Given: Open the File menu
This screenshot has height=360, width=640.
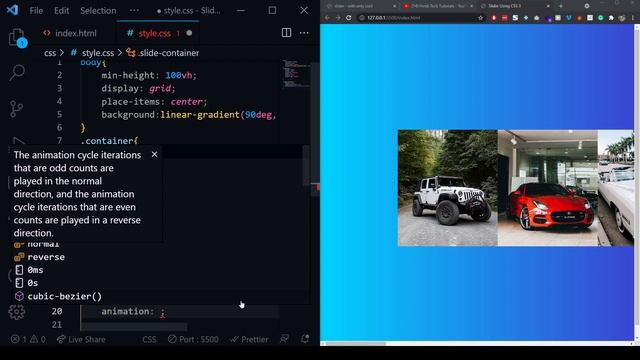Looking at the screenshot, I should [36, 11].
